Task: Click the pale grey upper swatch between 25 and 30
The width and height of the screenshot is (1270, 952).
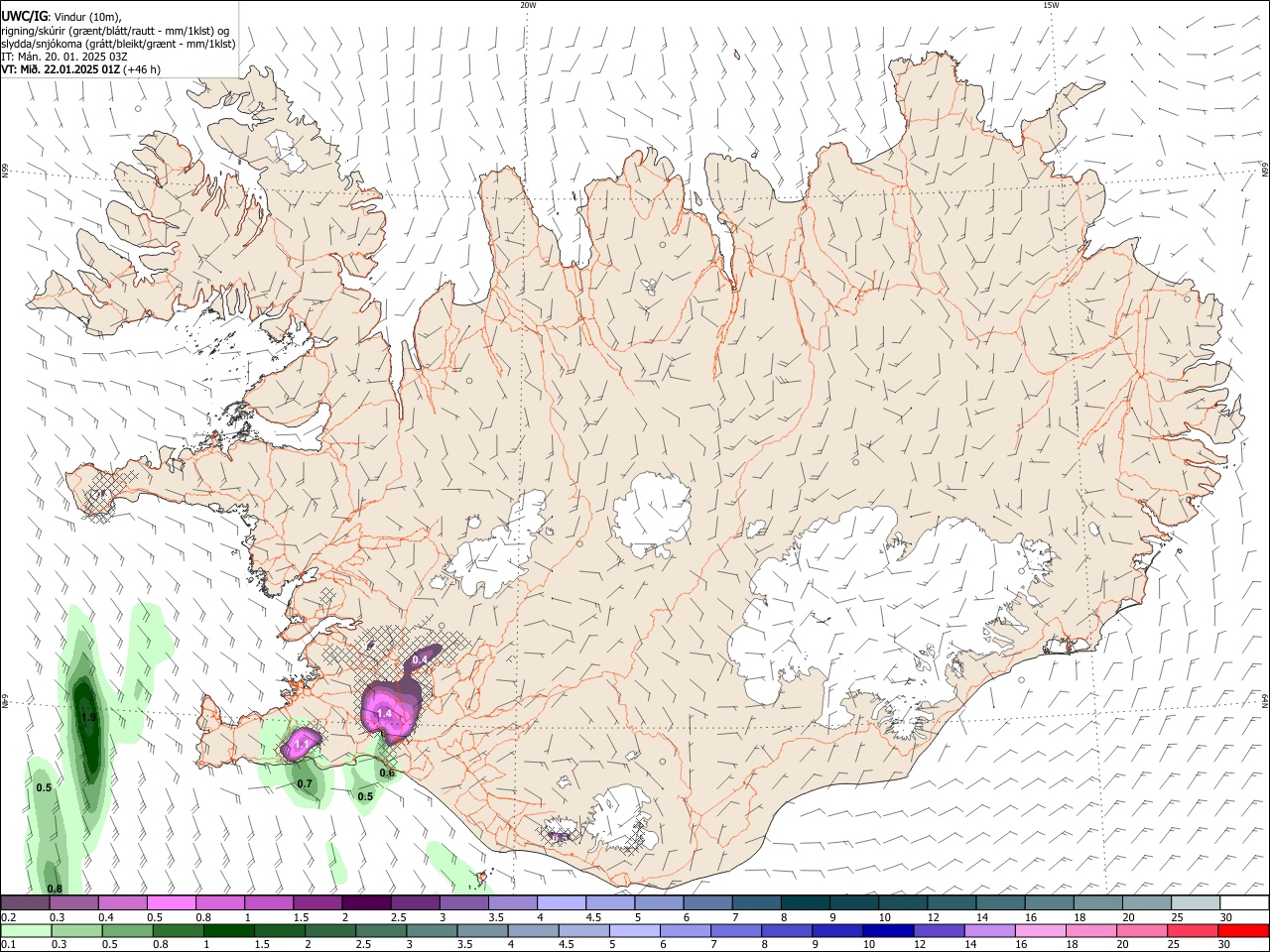Action: [1195, 902]
